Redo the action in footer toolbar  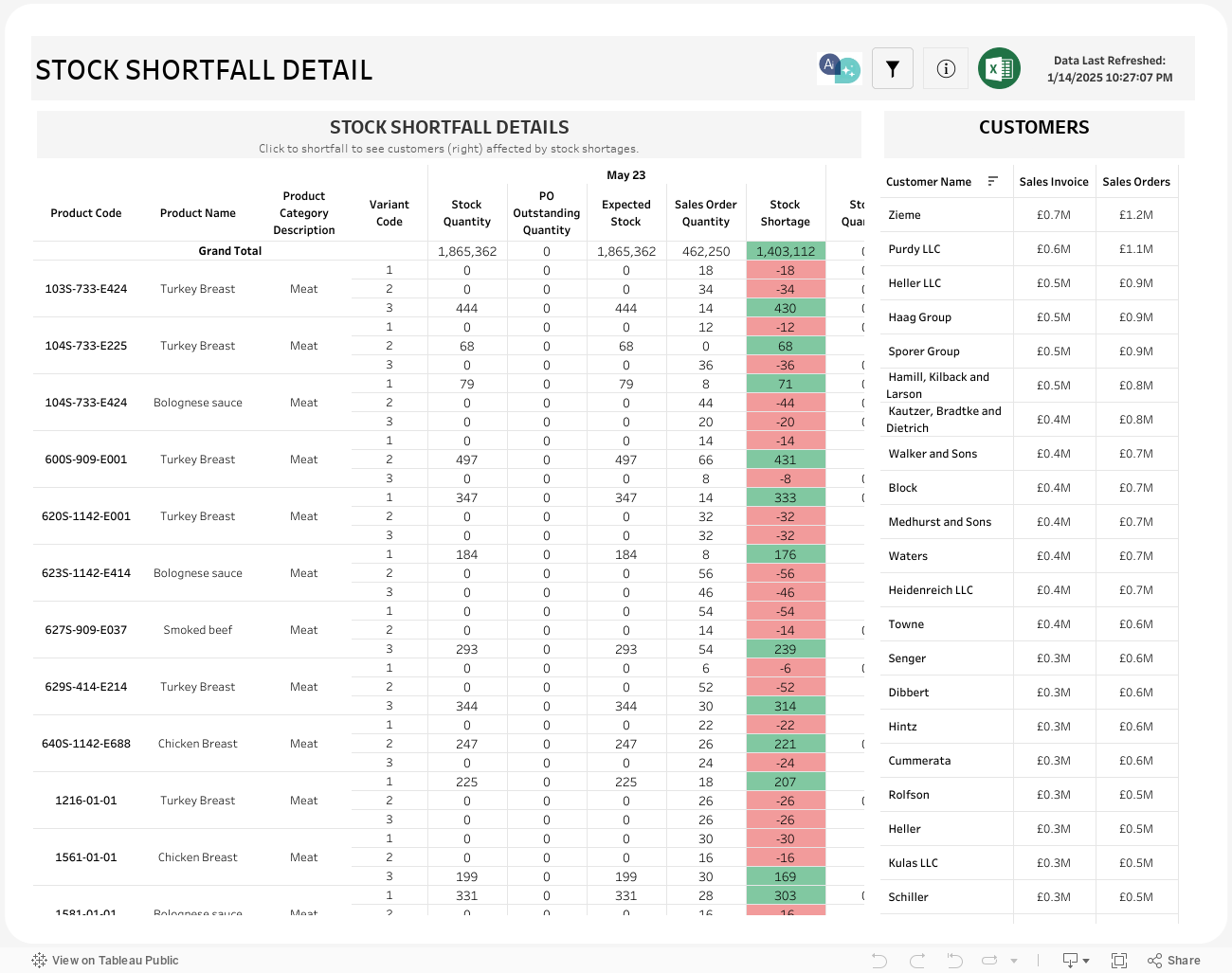[917, 960]
